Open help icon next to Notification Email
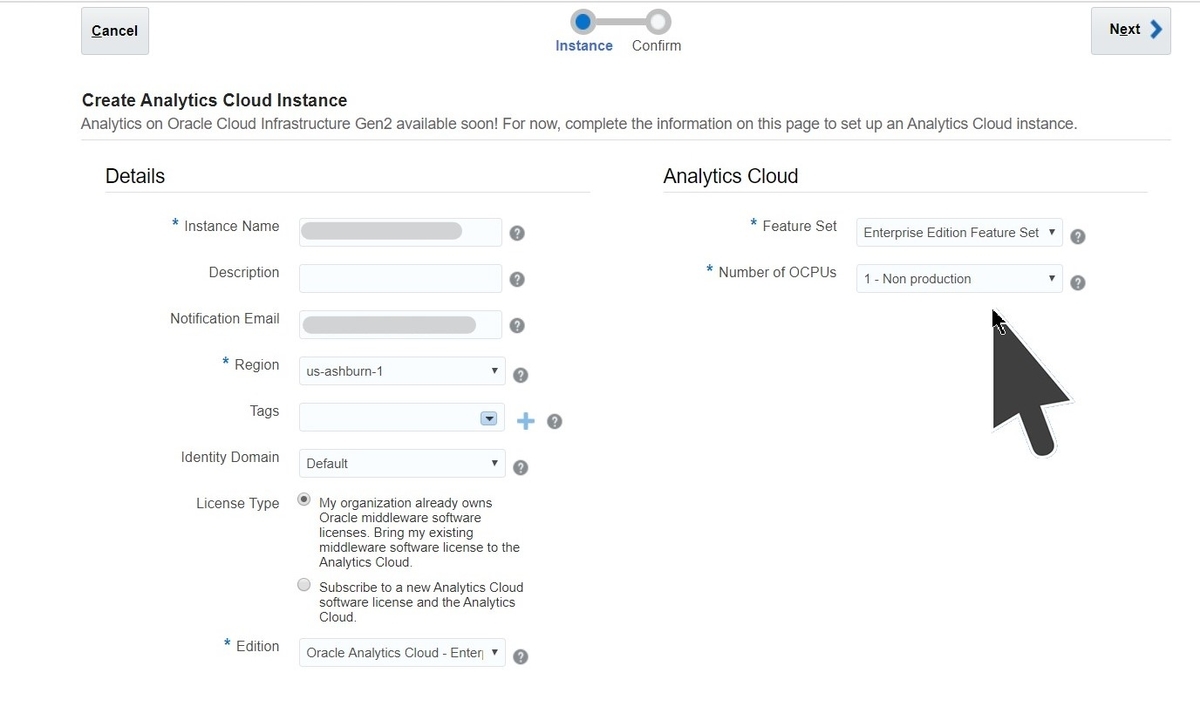Viewport: 1200px width, 727px height. (x=517, y=325)
